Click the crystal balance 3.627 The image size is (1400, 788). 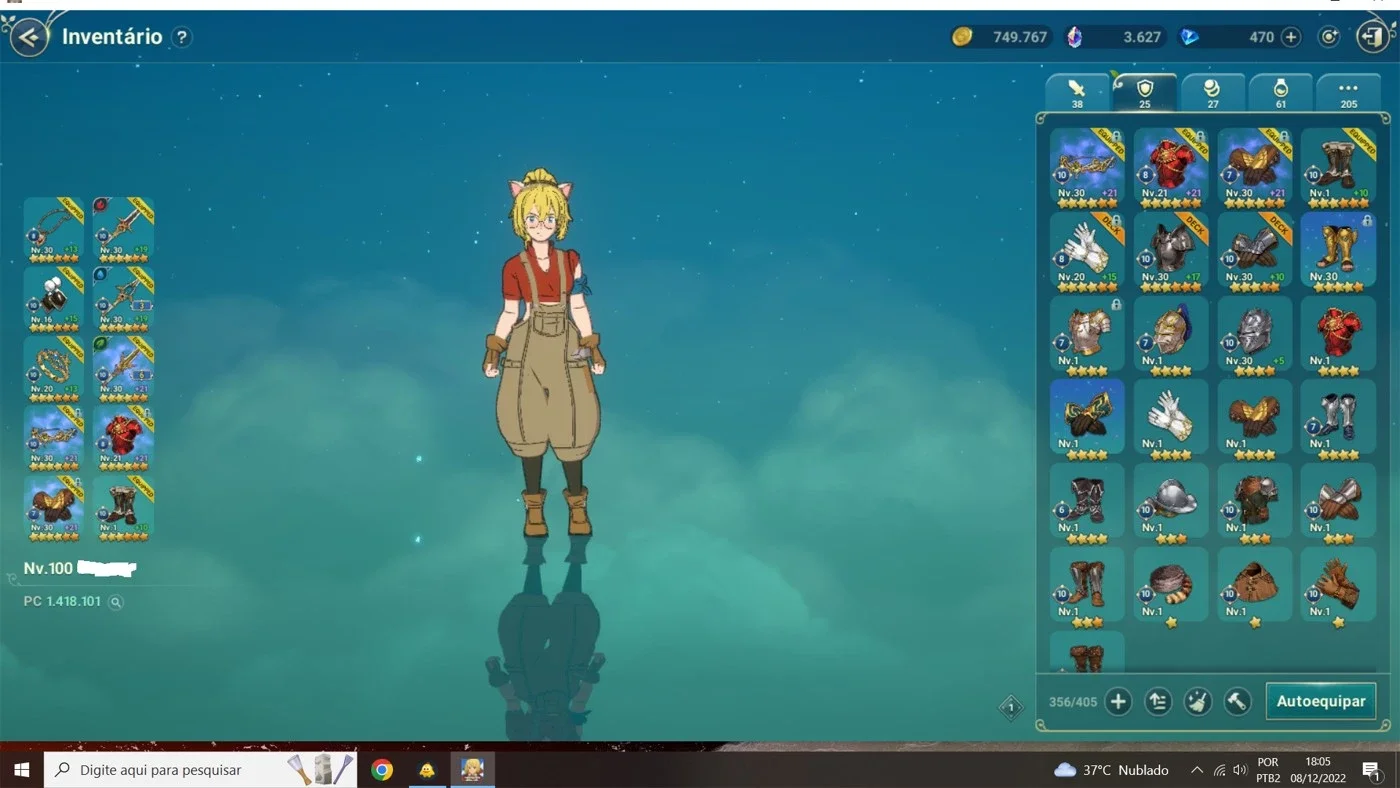pos(1115,37)
